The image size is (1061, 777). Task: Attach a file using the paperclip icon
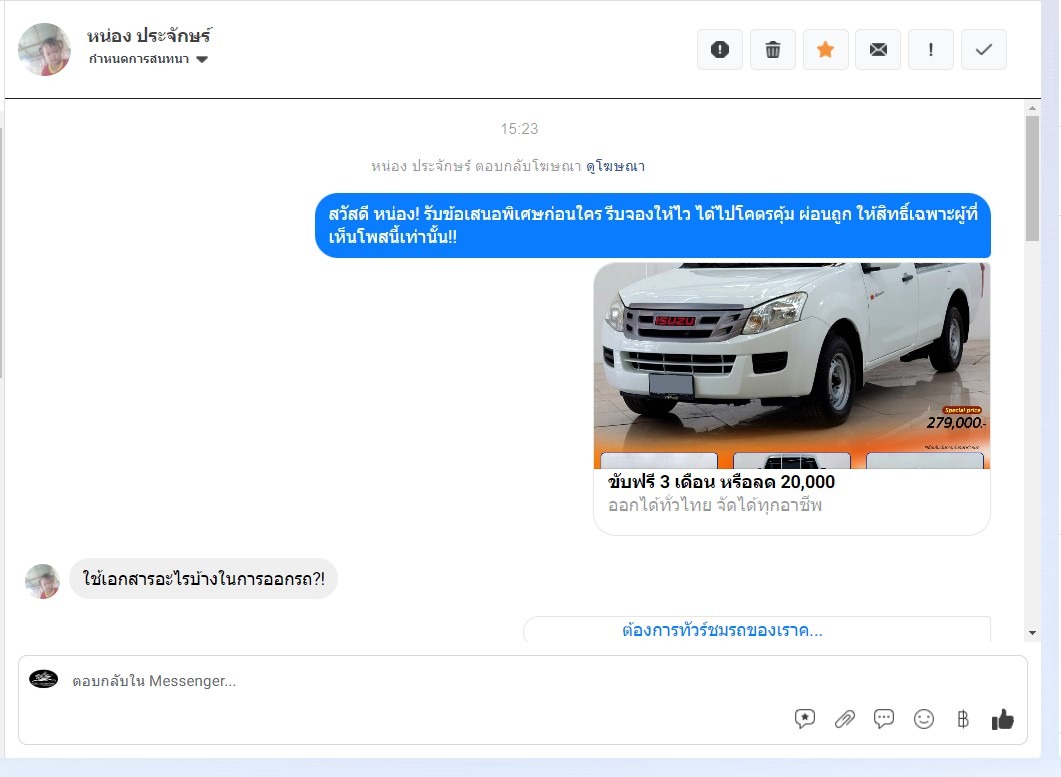(x=845, y=719)
